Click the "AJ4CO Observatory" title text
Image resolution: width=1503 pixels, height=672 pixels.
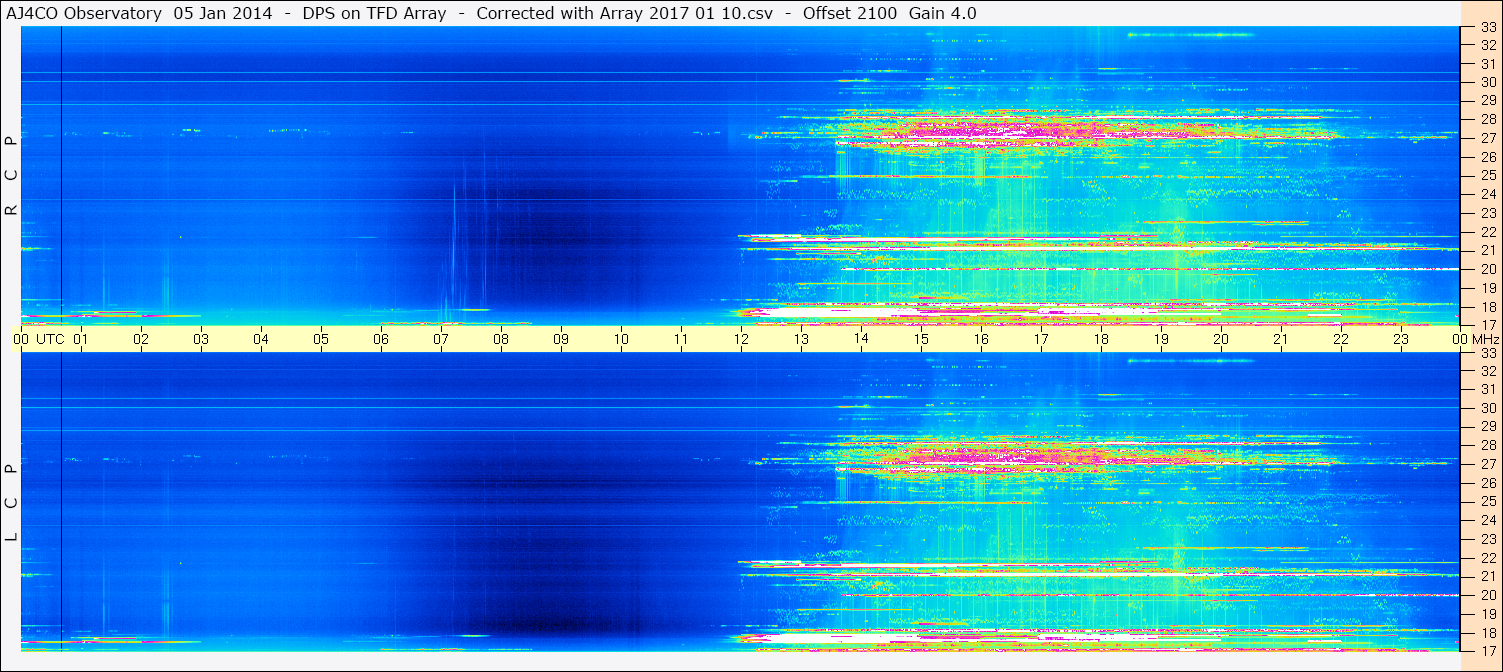[x=85, y=13]
